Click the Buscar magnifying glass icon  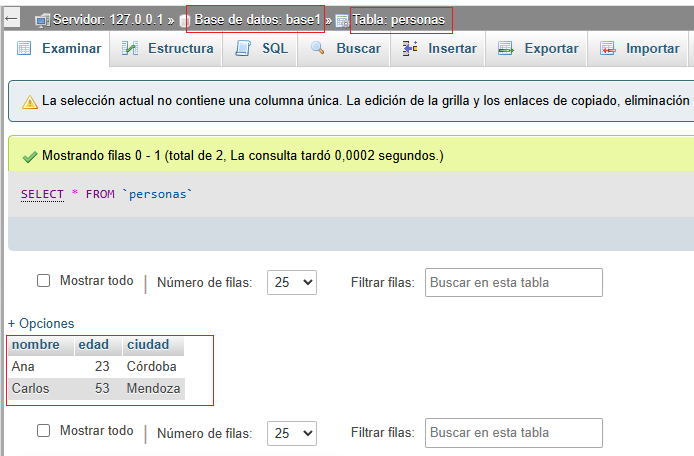tap(318, 48)
